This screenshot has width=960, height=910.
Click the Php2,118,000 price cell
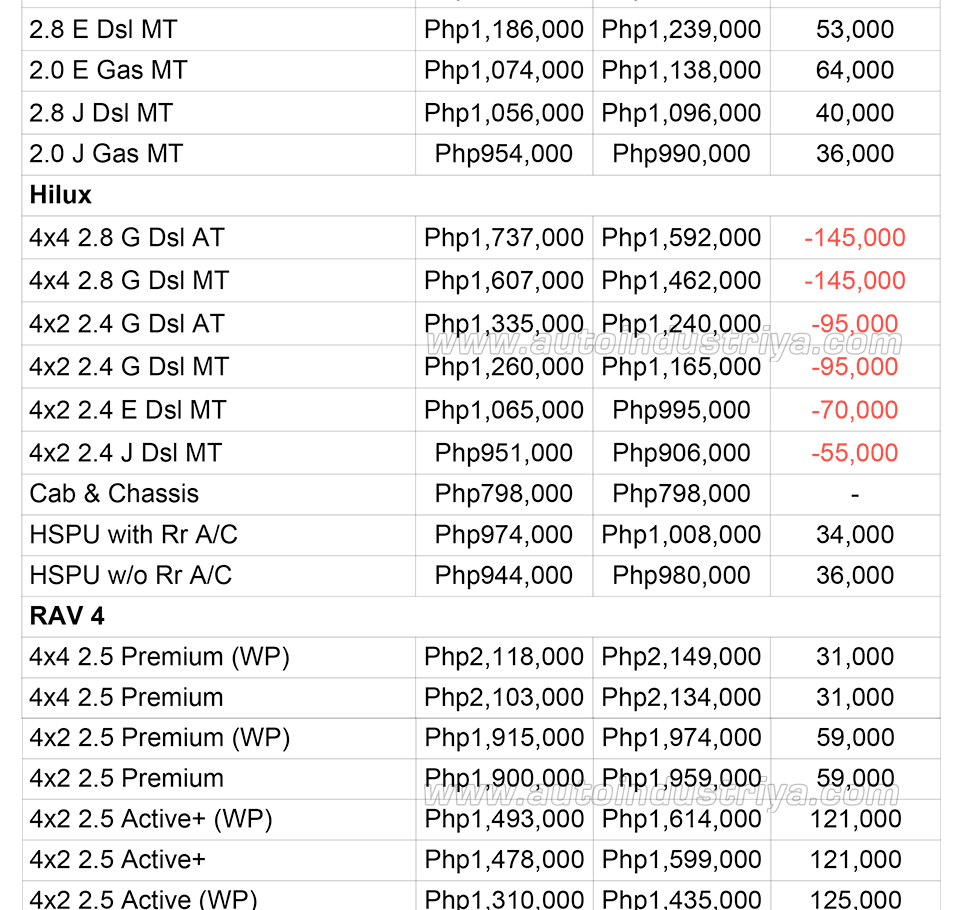(x=504, y=657)
